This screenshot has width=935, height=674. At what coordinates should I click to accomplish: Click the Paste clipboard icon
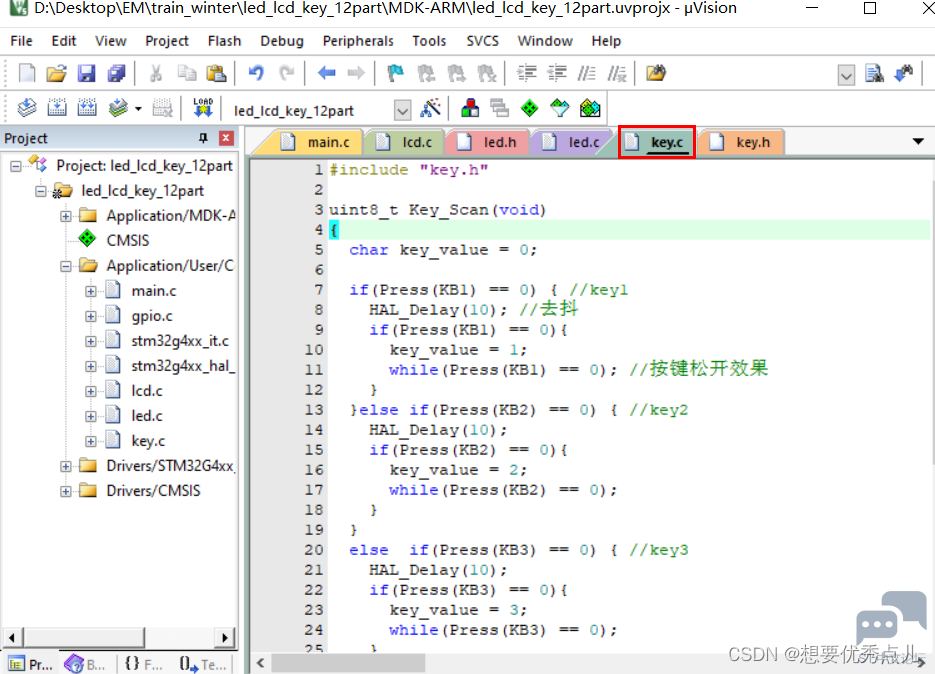[x=216, y=73]
